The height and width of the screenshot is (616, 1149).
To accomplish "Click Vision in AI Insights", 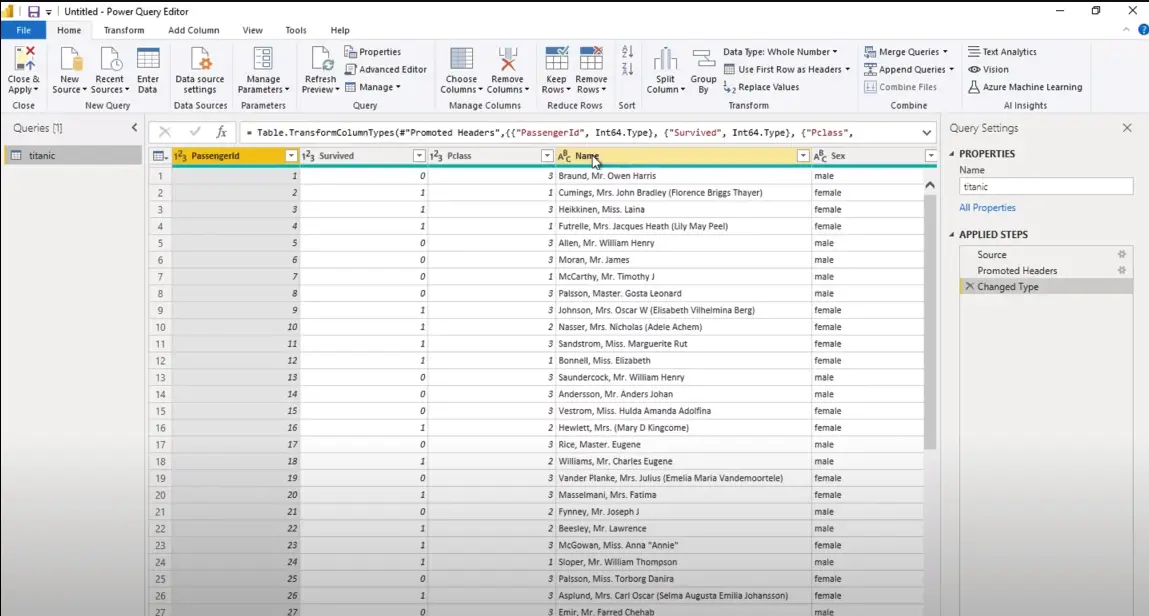I will pyautogui.click(x=989, y=70).
